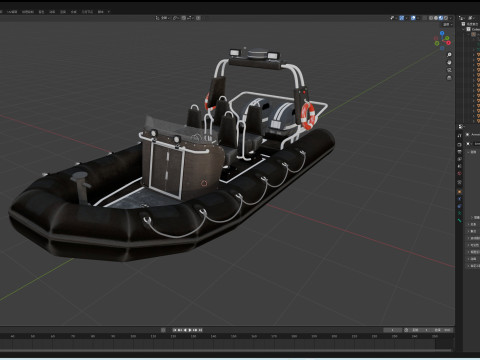Toggle viewport overlays button
Screen dimensions: 480x360
tap(413, 18)
